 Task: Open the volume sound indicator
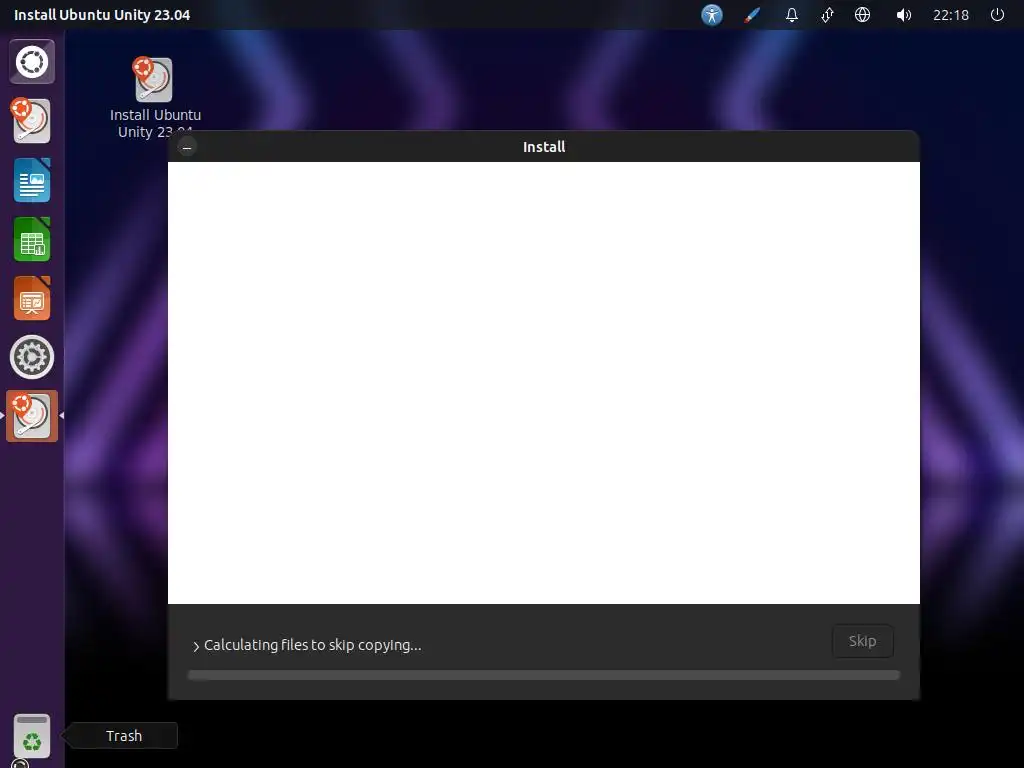pyautogui.click(x=903, y=14)
